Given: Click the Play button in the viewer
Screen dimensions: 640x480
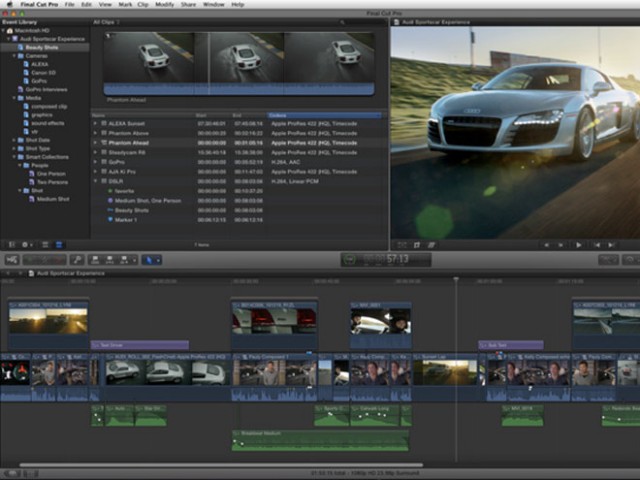Looking at the screenshot, I should click(x=578, y=245).
